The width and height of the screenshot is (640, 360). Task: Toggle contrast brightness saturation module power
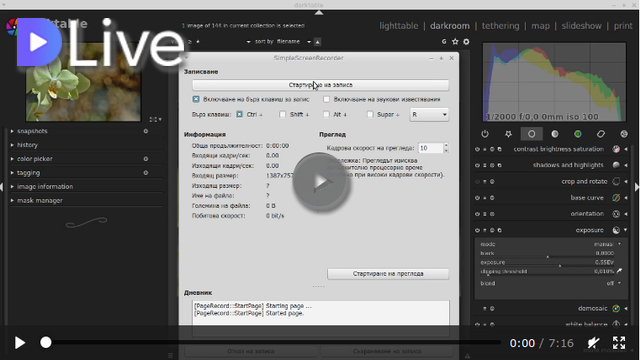click(477, 149)
